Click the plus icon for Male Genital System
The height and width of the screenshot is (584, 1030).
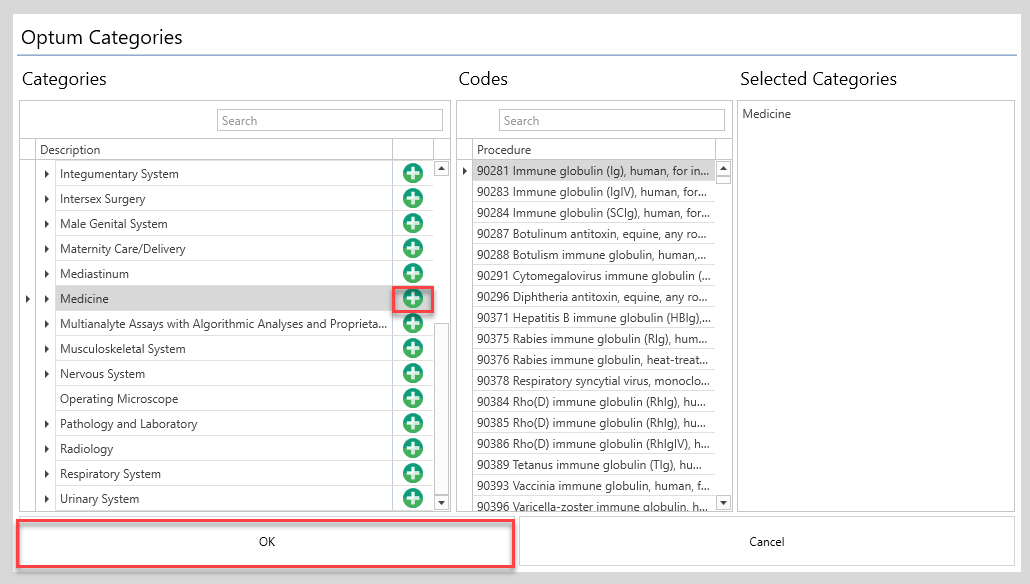click(413, 223)
